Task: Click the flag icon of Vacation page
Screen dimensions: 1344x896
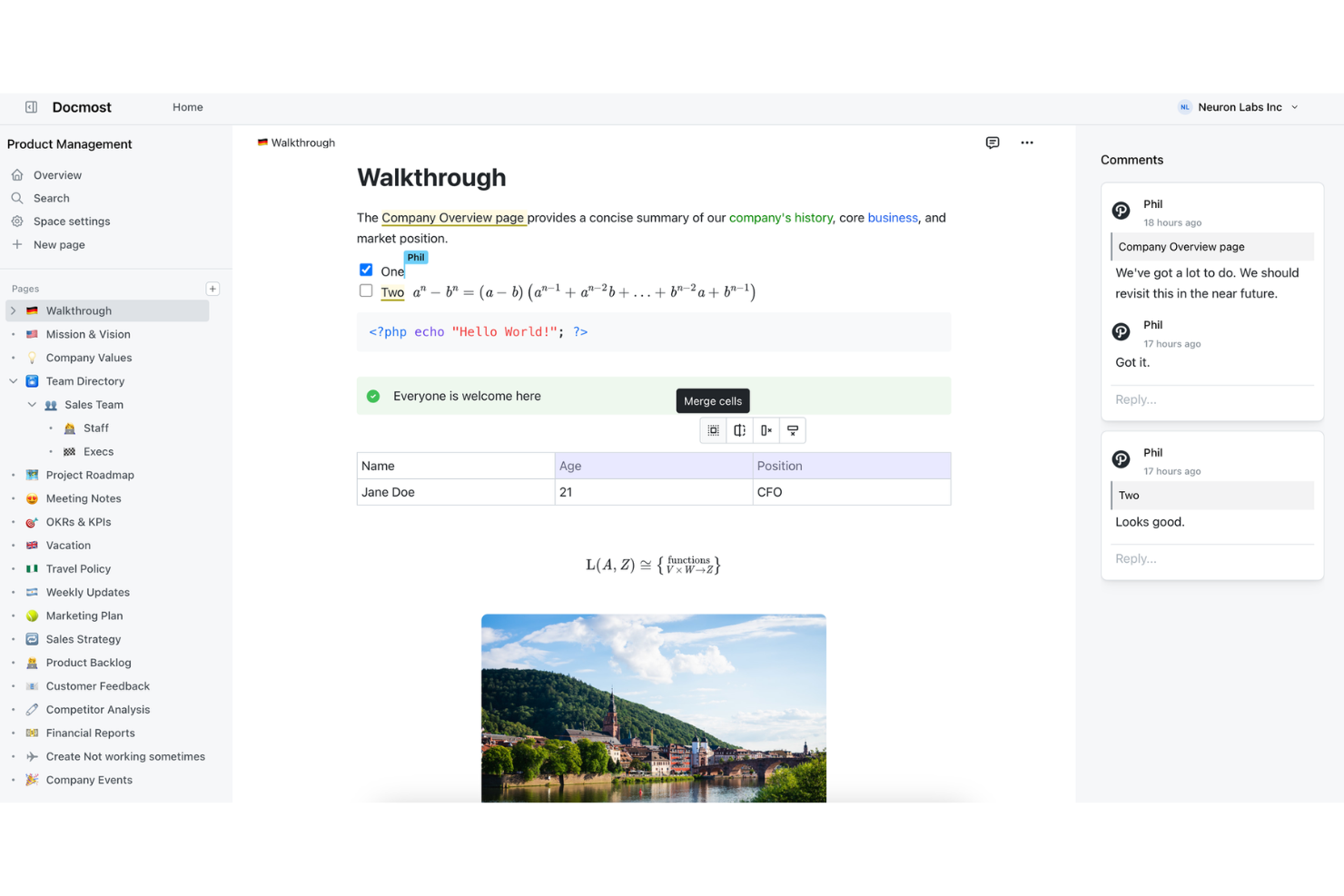Action: tap(32, 546)
